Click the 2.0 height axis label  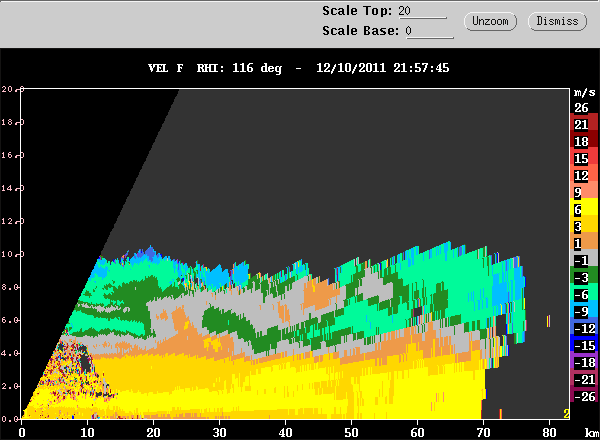(x=10, y=386)
